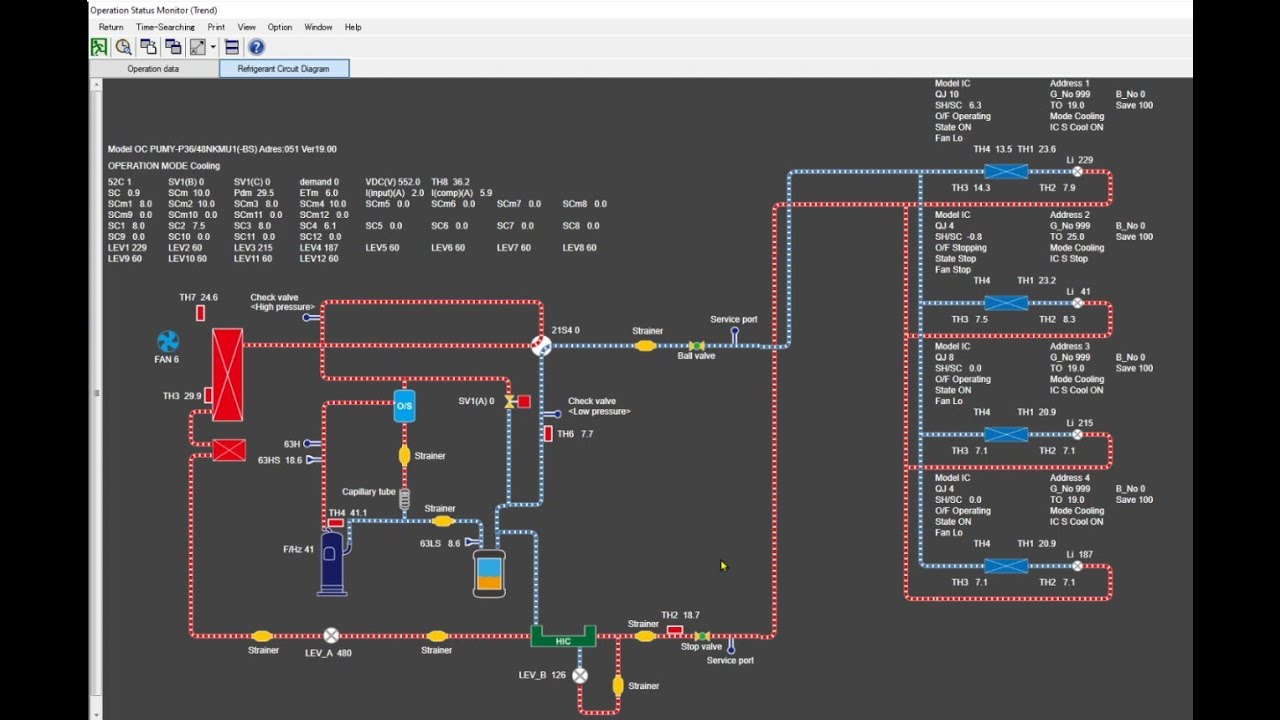1280x720 pixels.
Task: Click the blue compressor icon near F/Hz 41
Action: [333, 563]
